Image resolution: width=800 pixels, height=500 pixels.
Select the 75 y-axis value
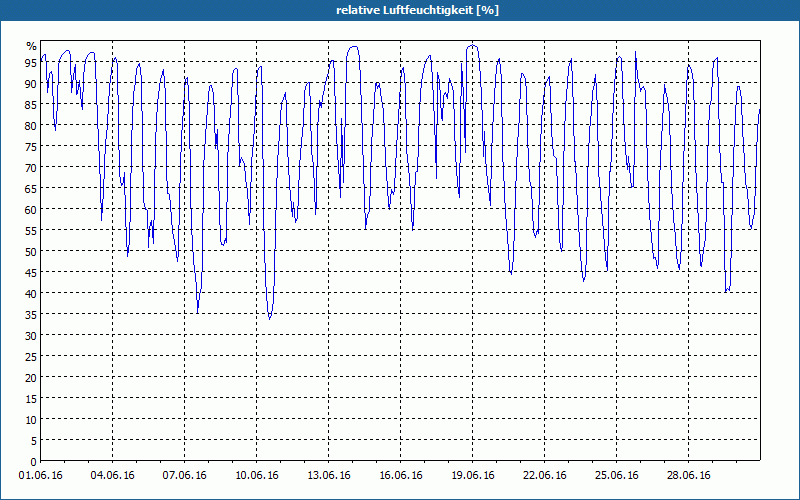pos(31,146)
